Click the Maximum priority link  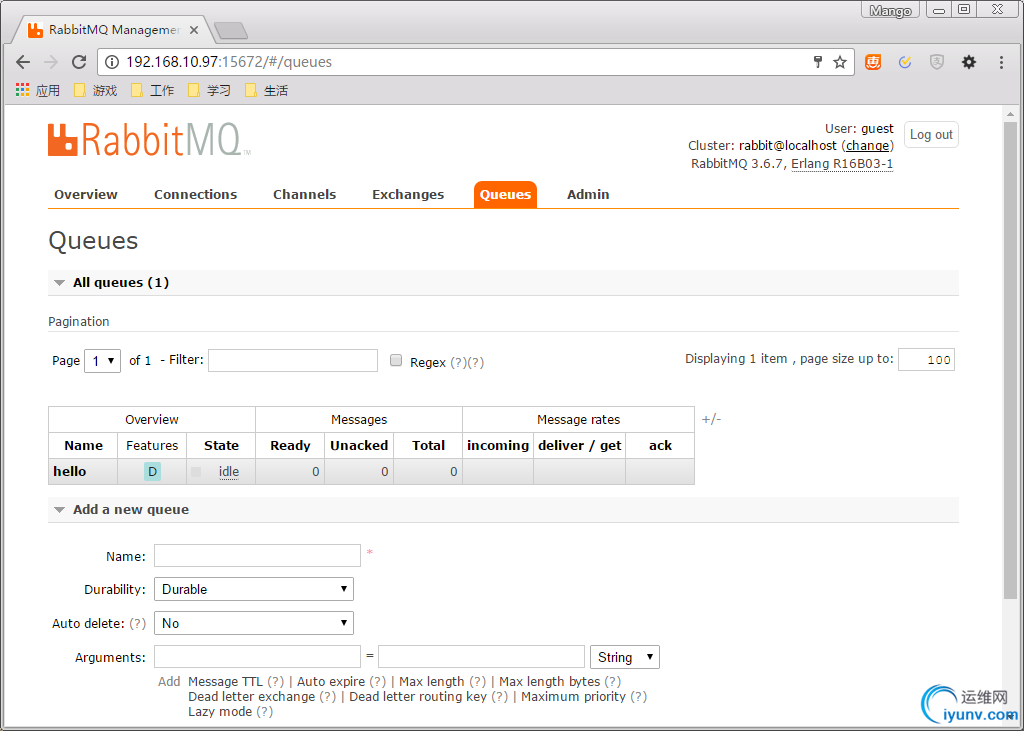pyautogui.click(x=573, y=696)
